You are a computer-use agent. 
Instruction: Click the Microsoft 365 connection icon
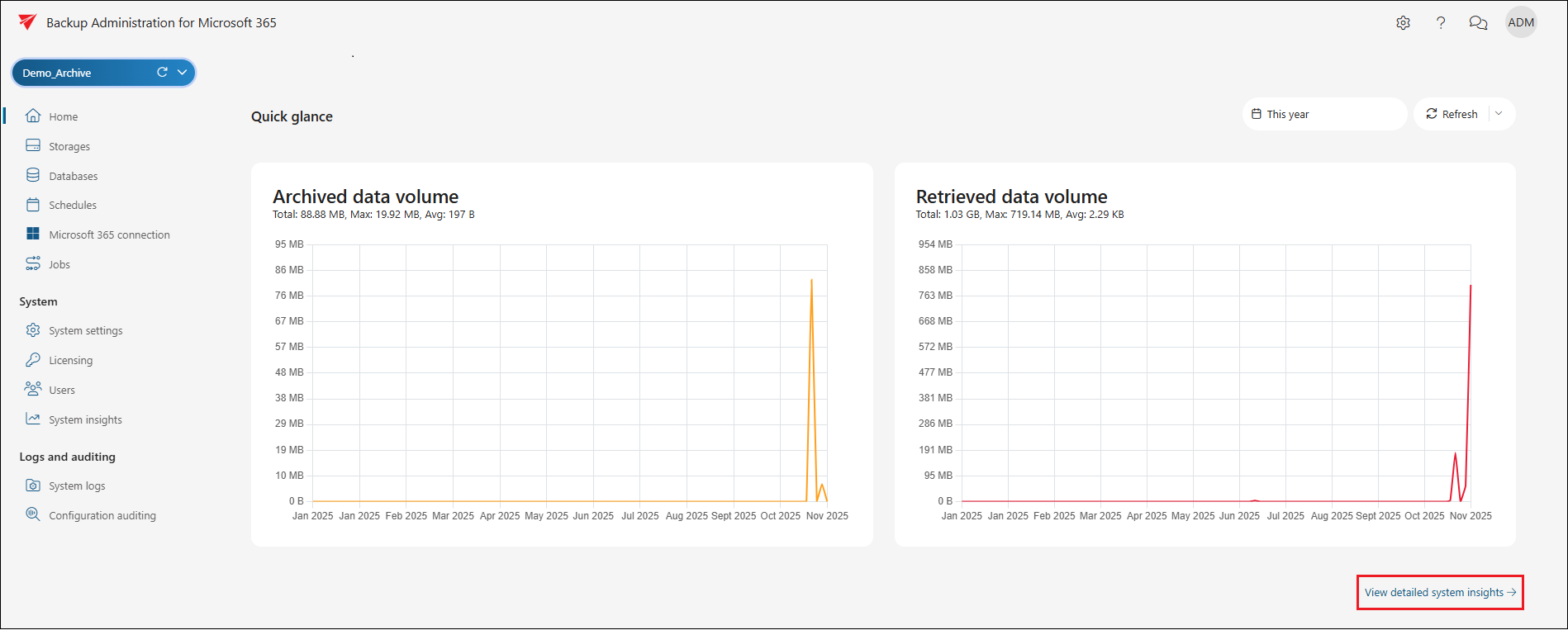tap(33, 234)
